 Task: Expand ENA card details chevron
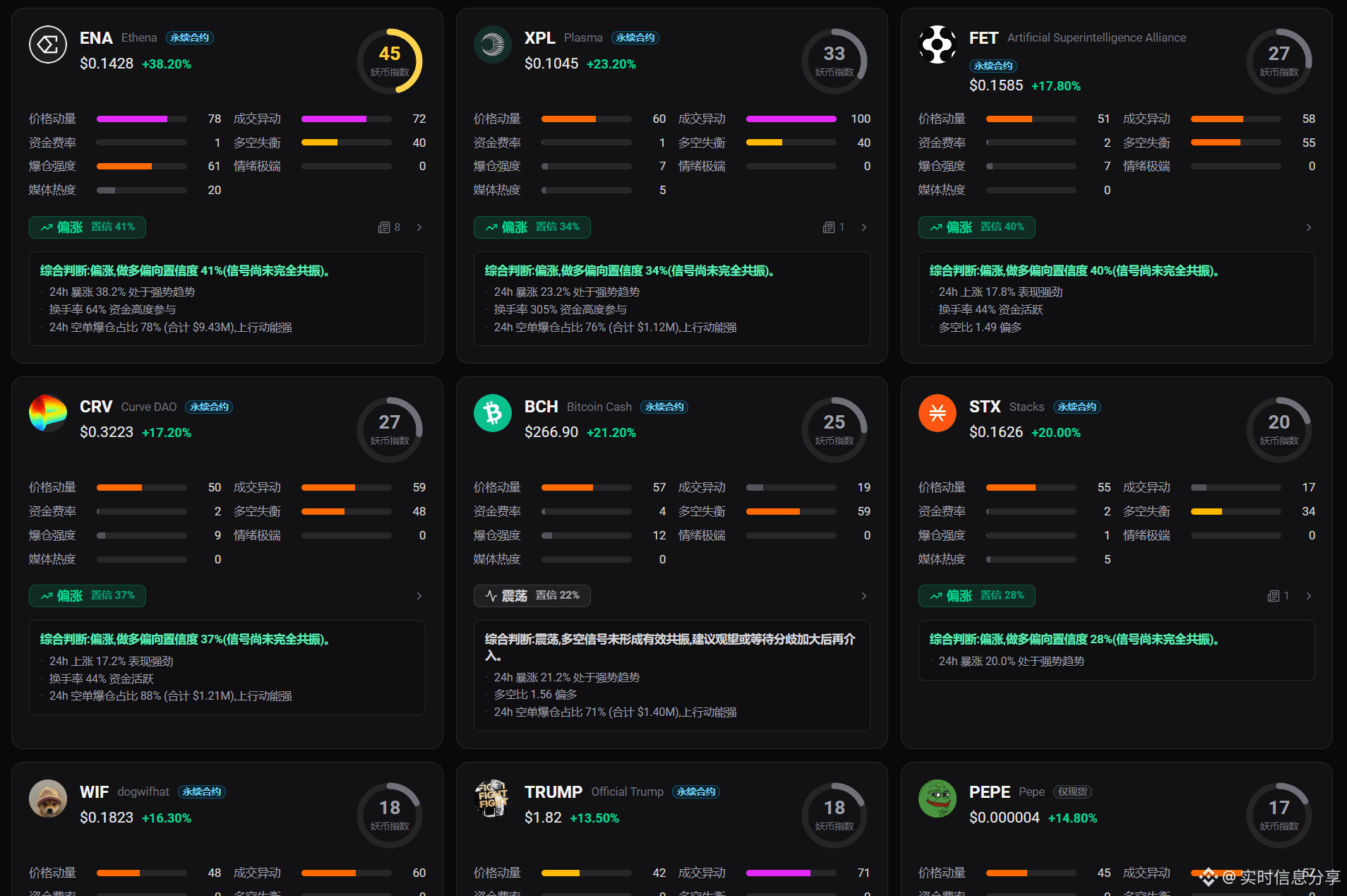pos(419,227)
